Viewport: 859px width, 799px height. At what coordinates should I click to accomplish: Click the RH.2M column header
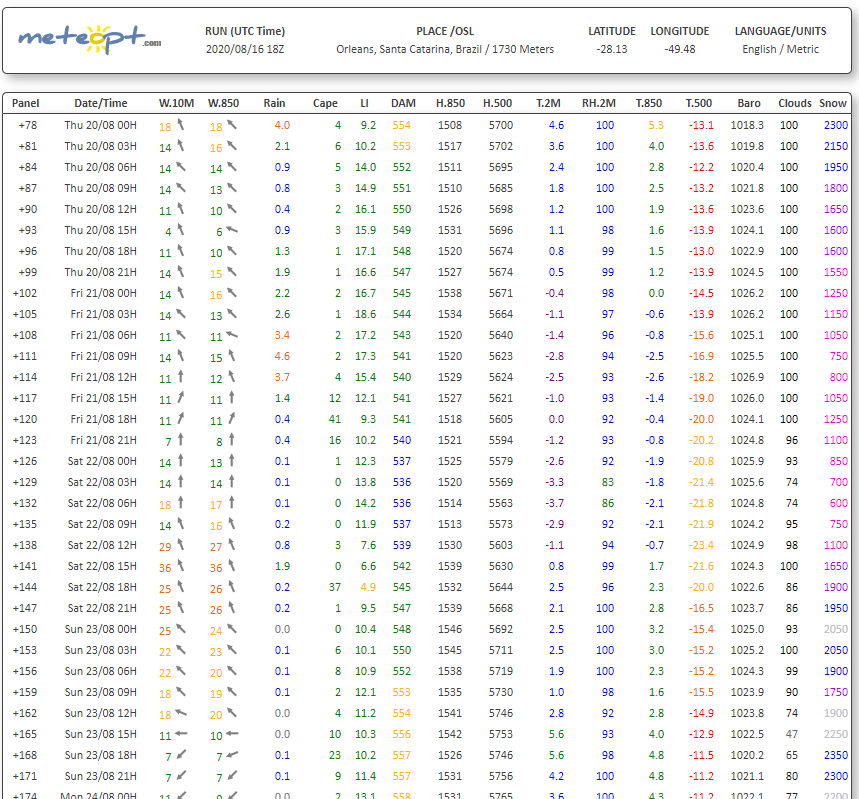599,103
